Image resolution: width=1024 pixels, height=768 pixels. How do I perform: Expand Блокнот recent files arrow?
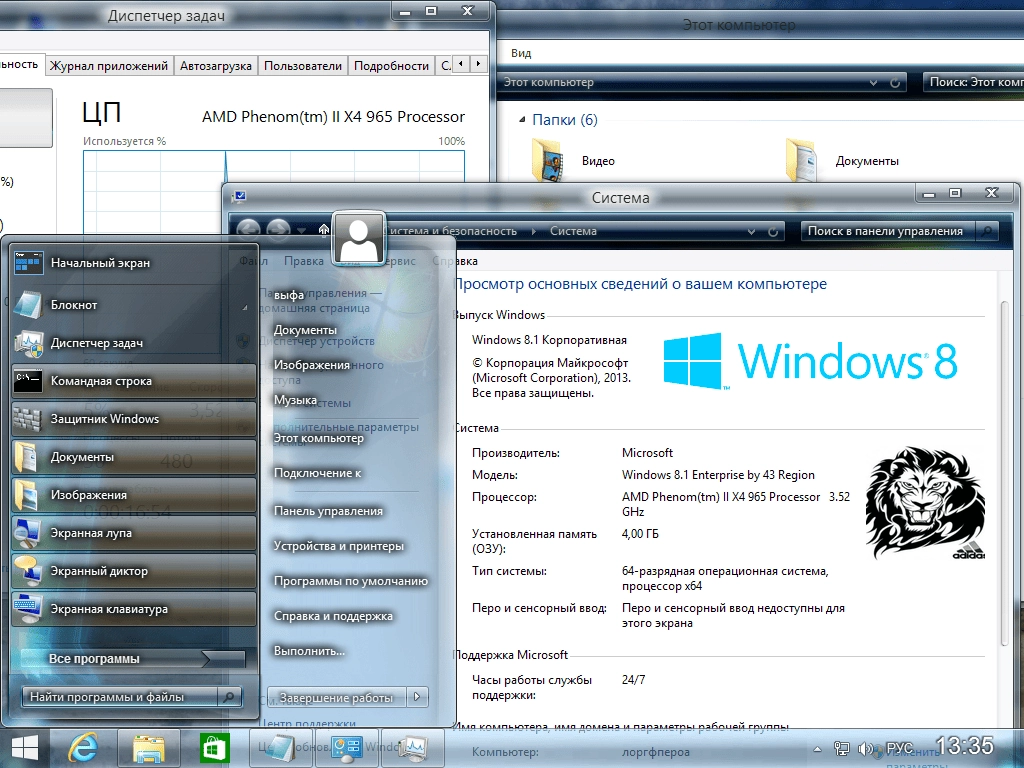pyautogui.click(x=245, y=307)
